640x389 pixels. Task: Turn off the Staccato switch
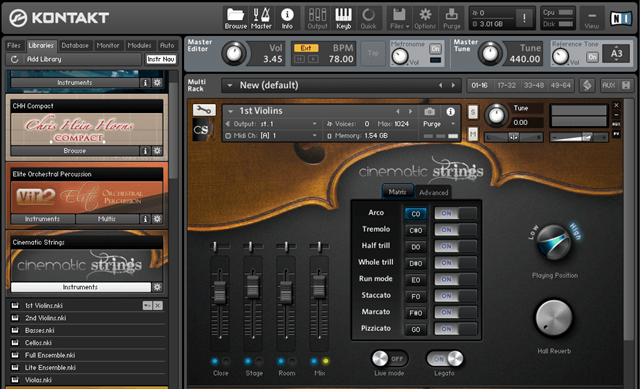click(455, 296)
